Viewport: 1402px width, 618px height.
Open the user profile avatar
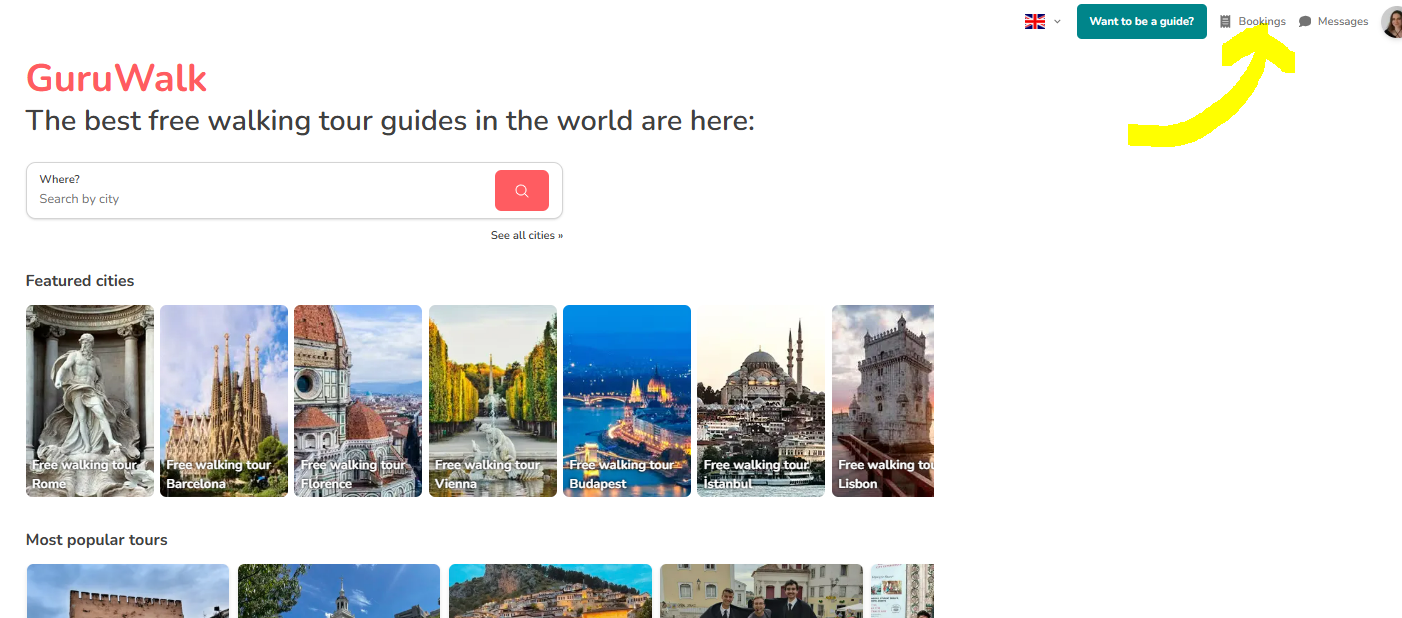pyautogui.click(x=1392, y=22)
